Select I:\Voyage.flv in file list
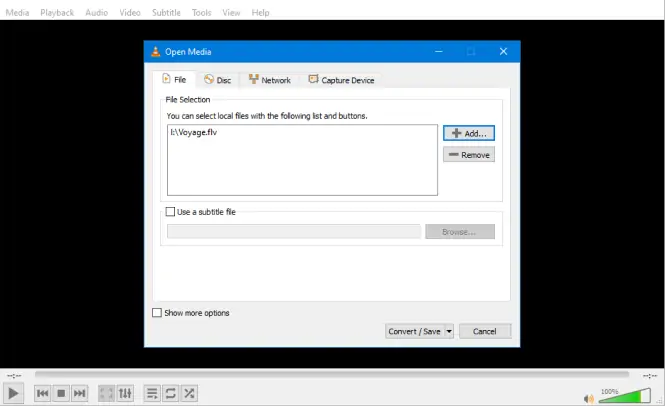The width and height of the screenshot is (665, 406). click(194, 132)
